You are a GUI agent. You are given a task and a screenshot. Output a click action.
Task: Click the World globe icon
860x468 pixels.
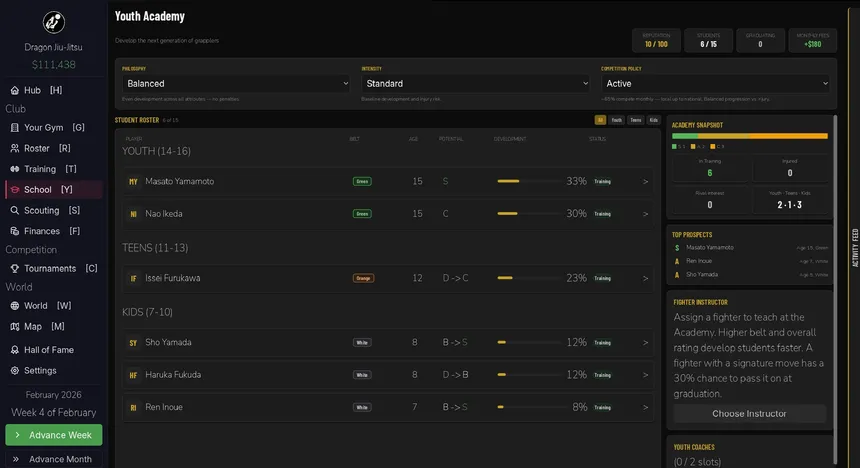pos(15,306)
